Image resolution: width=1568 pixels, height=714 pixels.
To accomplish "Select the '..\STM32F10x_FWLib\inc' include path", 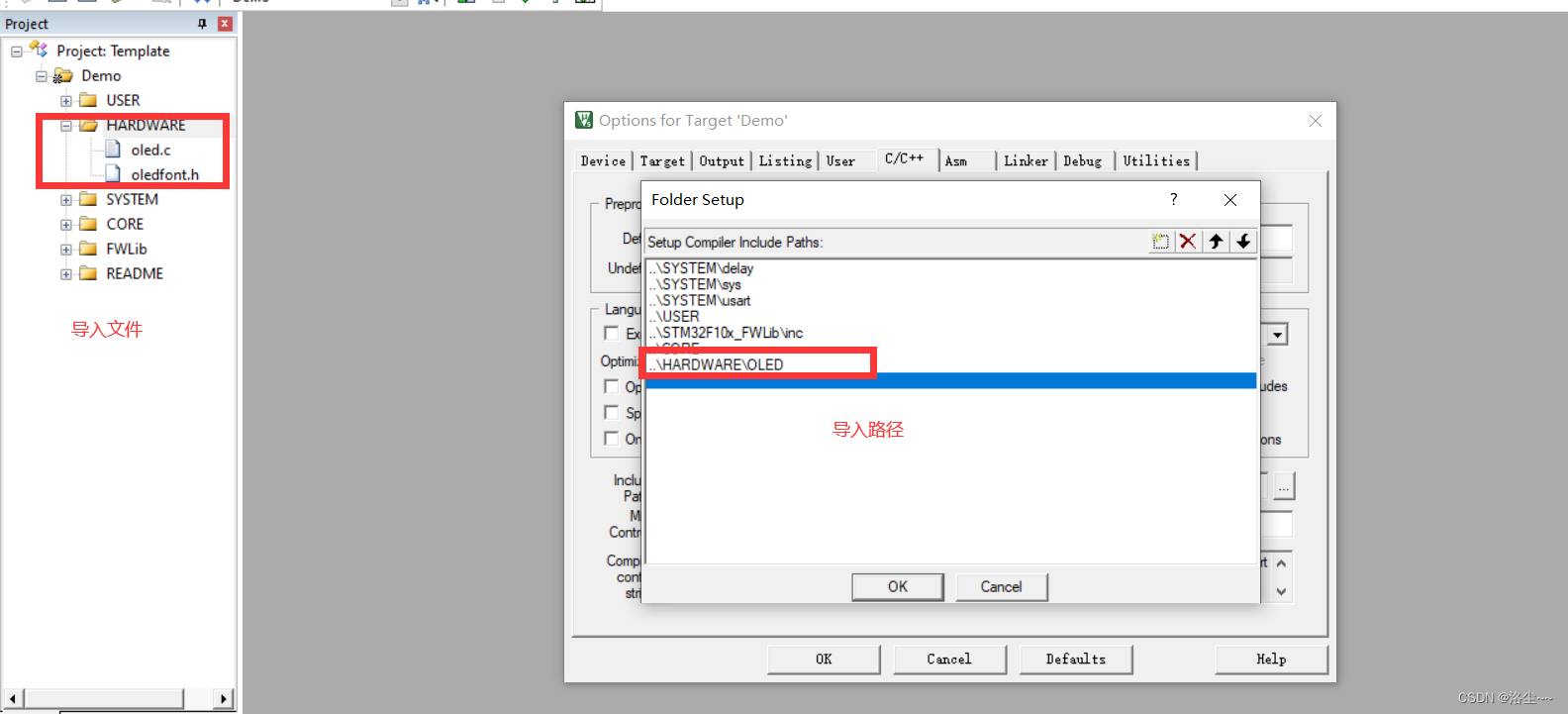I will pos(726,333).
